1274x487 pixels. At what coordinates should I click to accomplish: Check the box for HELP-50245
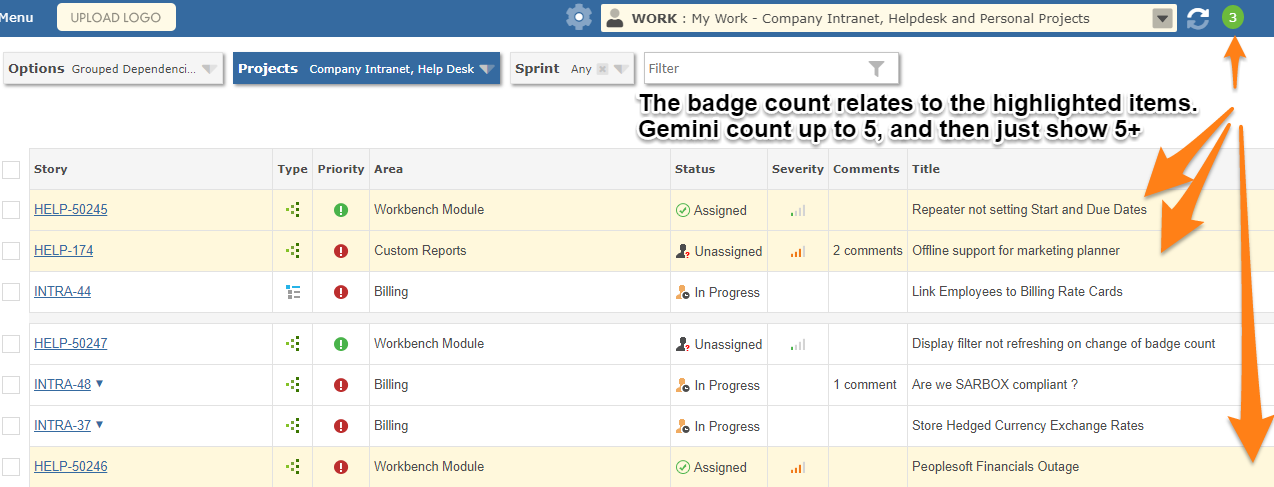click(x=11, y=210)
